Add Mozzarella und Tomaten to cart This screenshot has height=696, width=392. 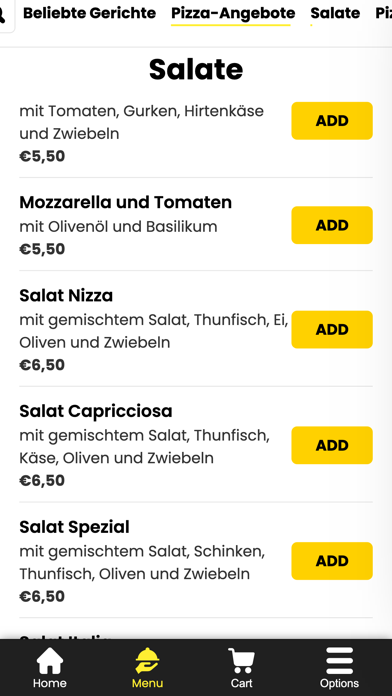[x=332, y=225]
